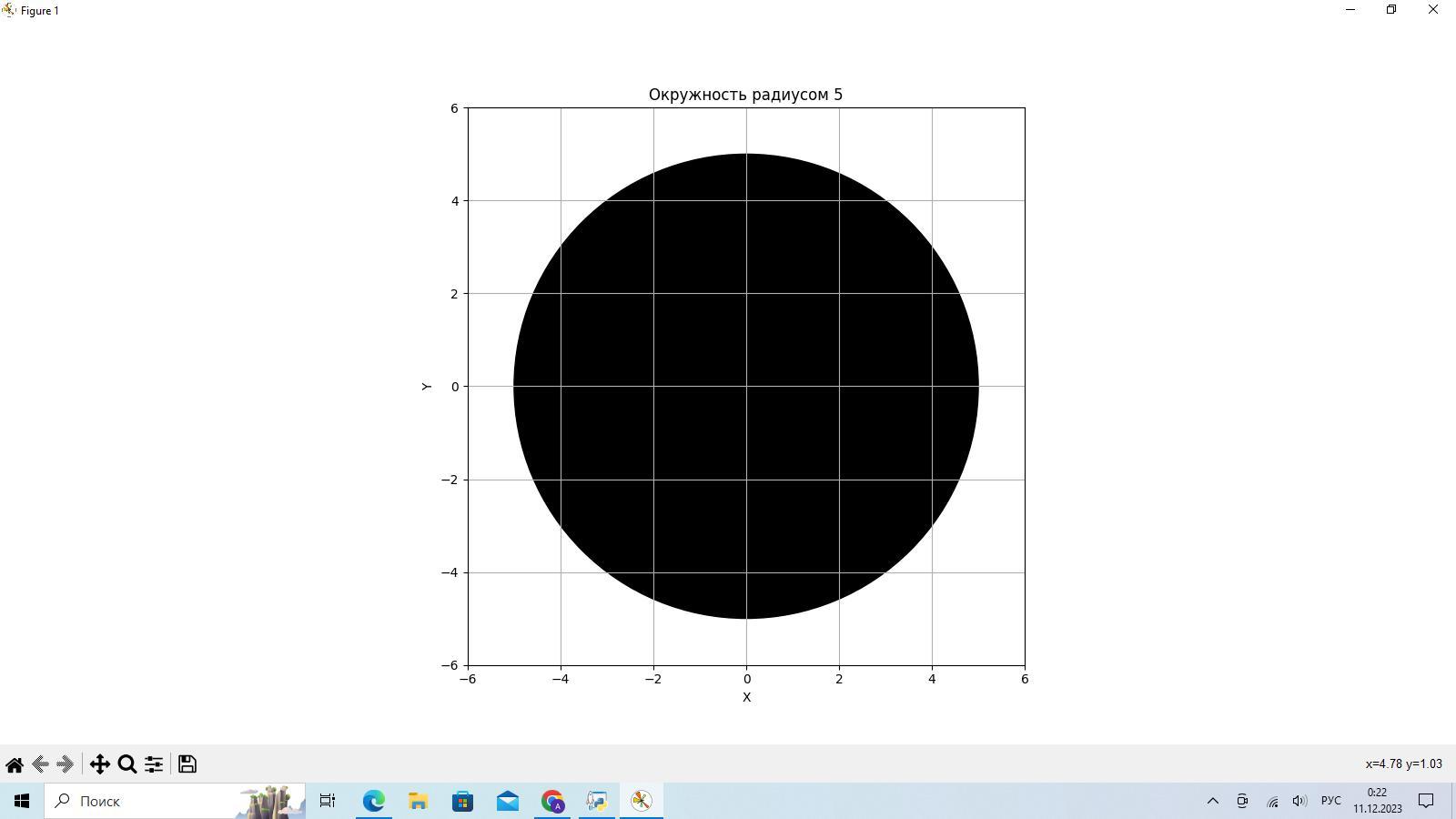Viewport: 1456px width, 819px height.
Task: Switch to Google Chrome on taskbar
Action: (x=552, y=801)
